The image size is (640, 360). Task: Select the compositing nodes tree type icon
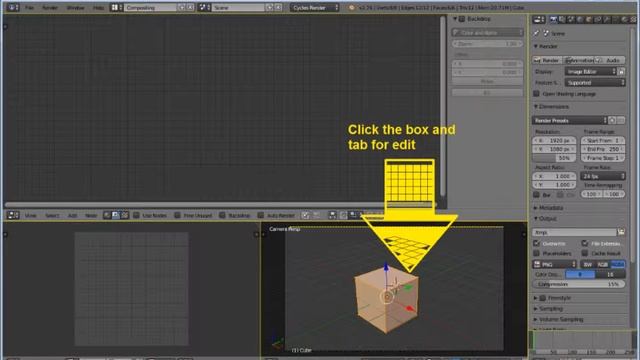click(x=116, y=215)
